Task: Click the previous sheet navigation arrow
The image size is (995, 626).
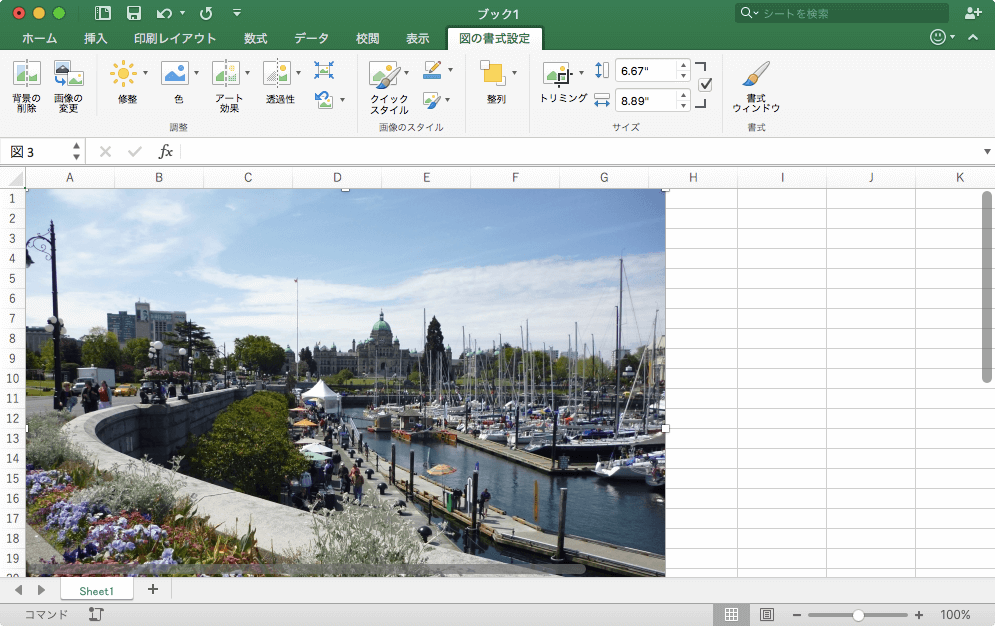Action: click(18, 590)
